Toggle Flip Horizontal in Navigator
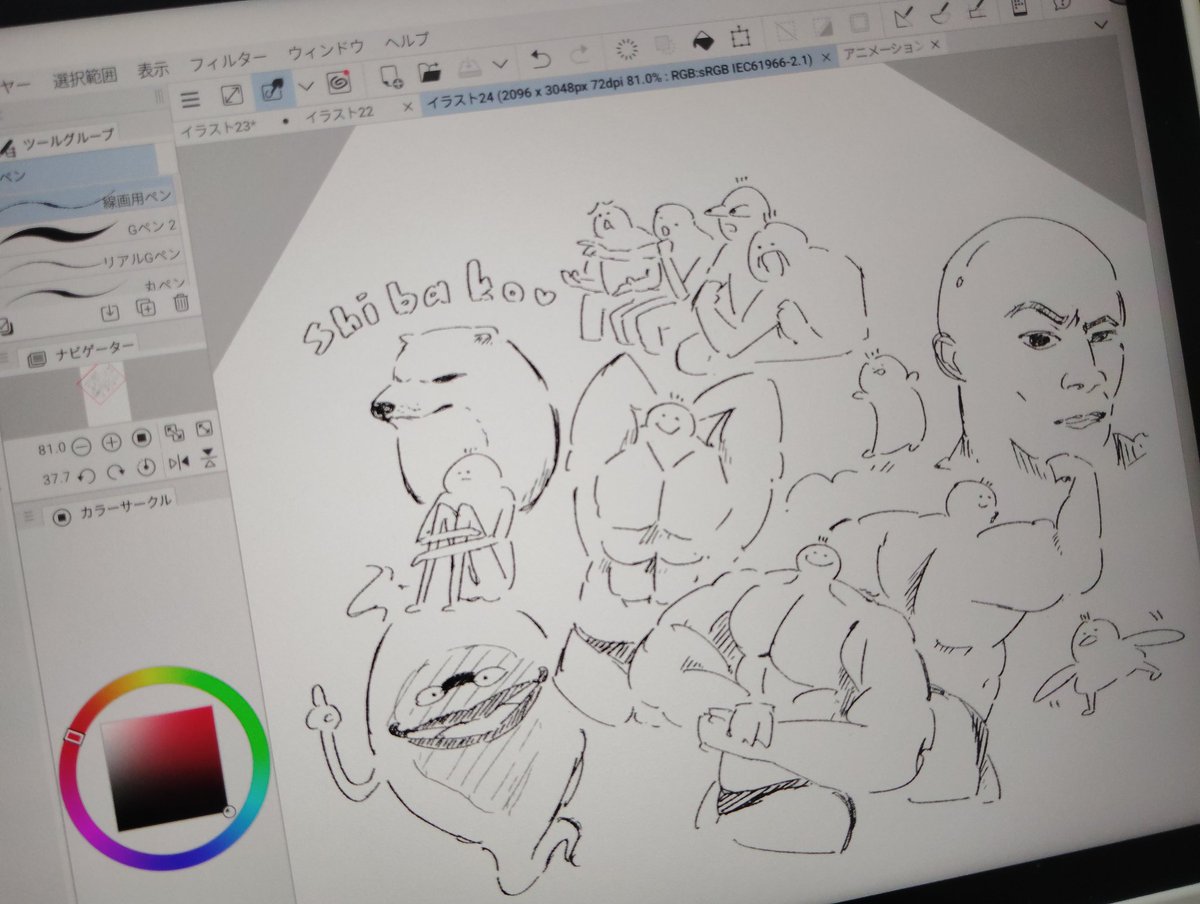The image size is (1200, 904). coord(178,463)
